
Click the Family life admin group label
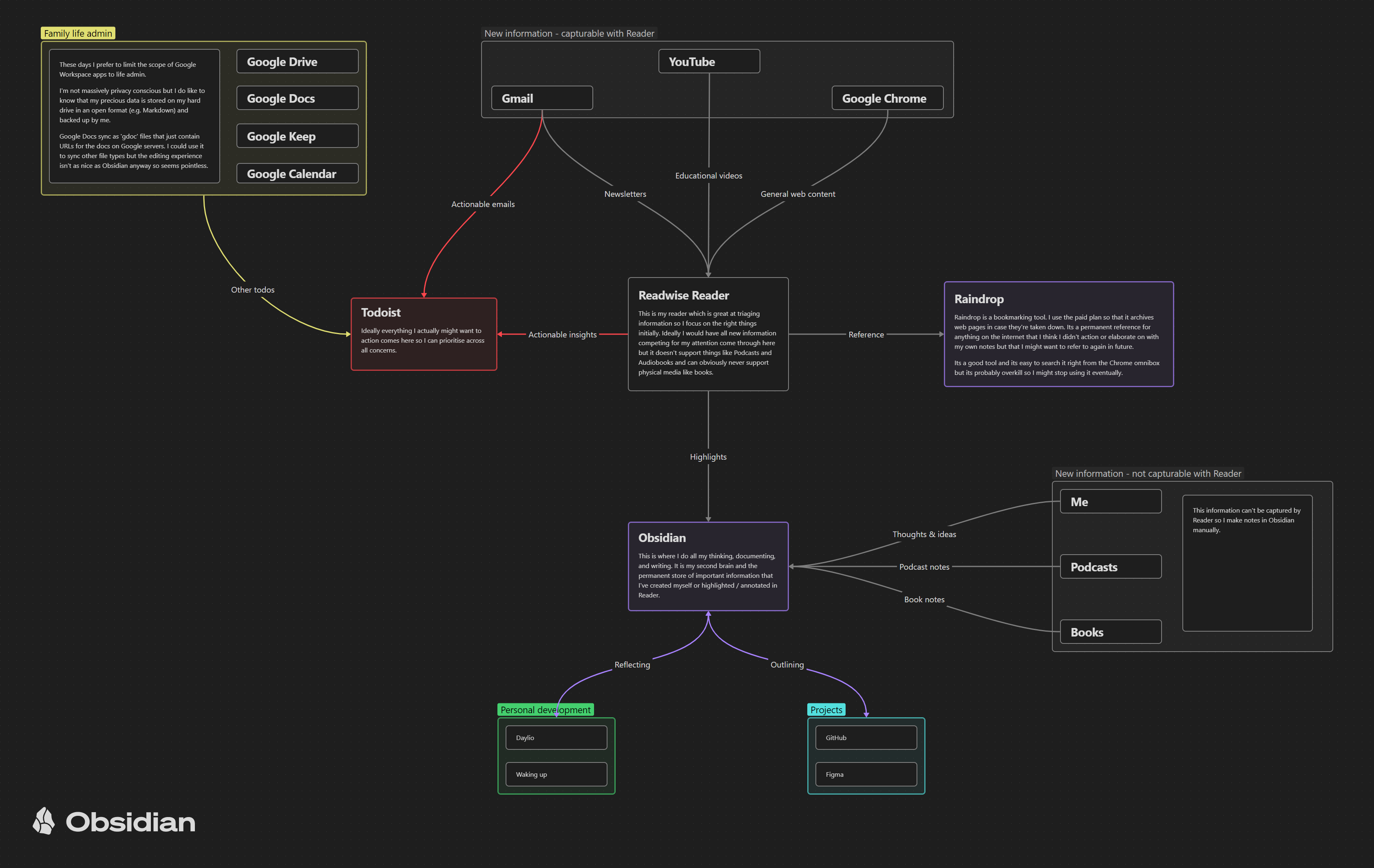(78, 33)
